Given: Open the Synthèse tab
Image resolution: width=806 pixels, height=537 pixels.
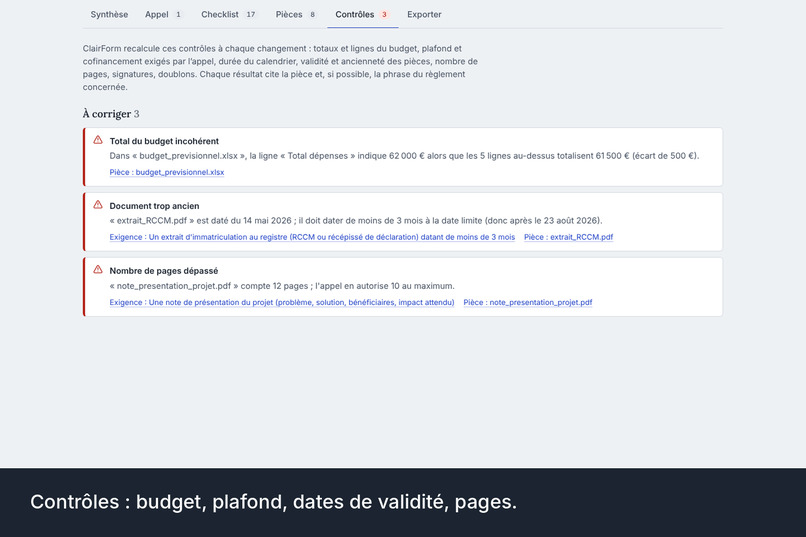Looking at the screenshot, I should [109, 14].
